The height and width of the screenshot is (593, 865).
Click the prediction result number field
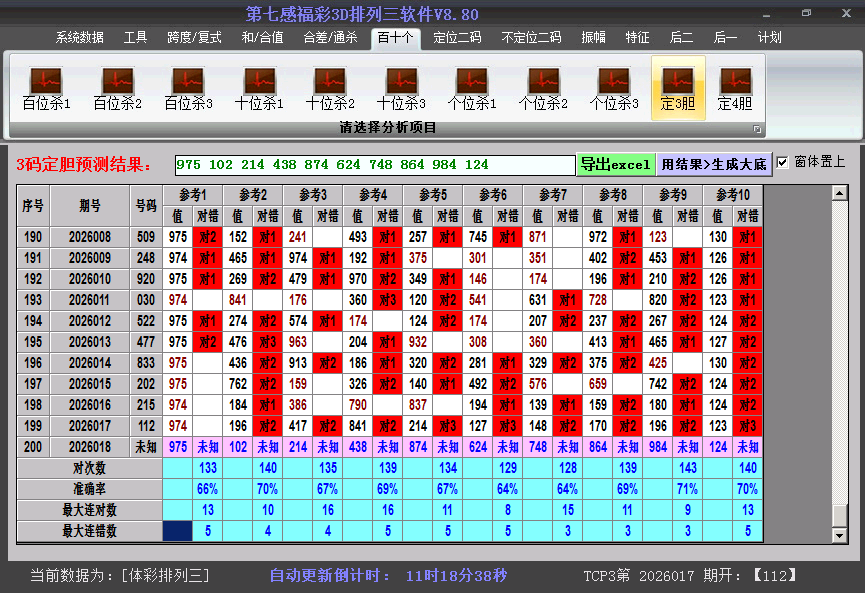tap(374, 165)
